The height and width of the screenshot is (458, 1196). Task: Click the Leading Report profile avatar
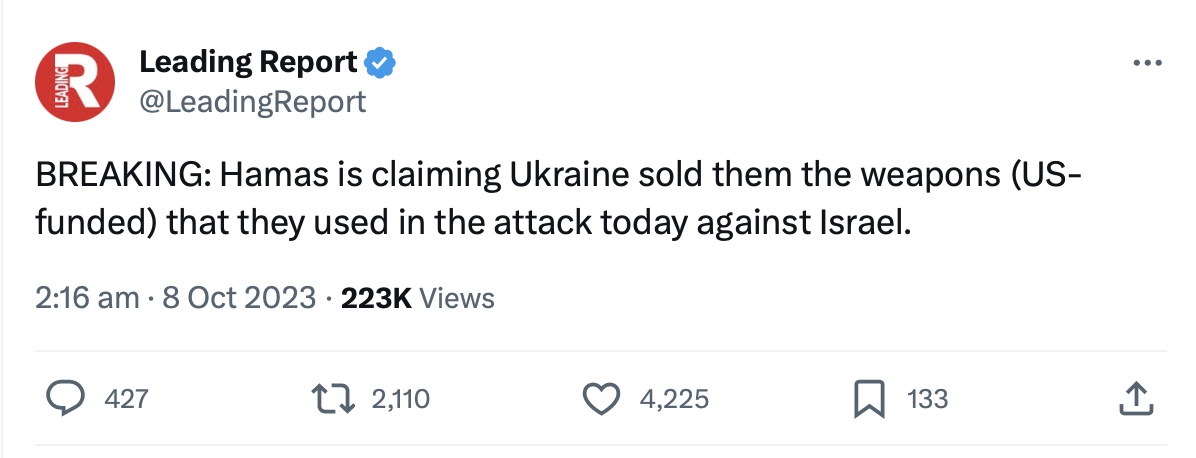coord(75,82)
